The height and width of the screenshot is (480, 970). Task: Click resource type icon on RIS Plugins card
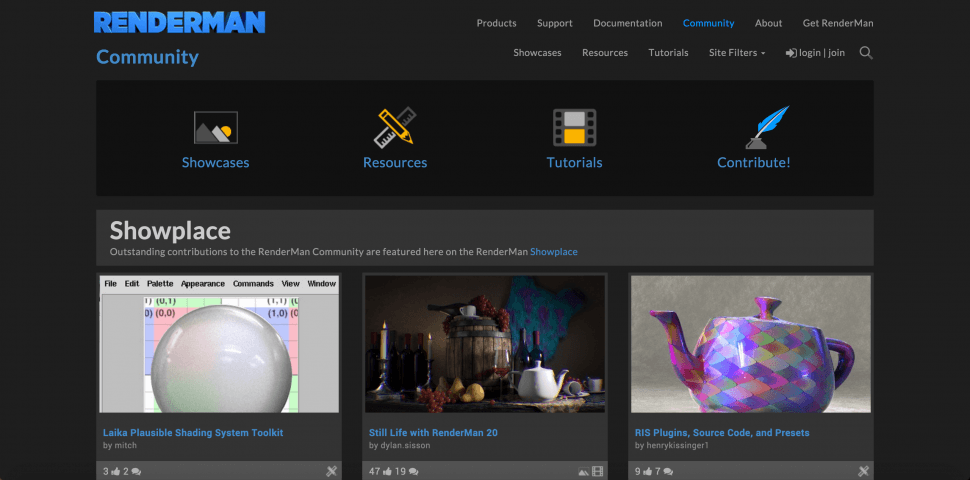point(863,471)
